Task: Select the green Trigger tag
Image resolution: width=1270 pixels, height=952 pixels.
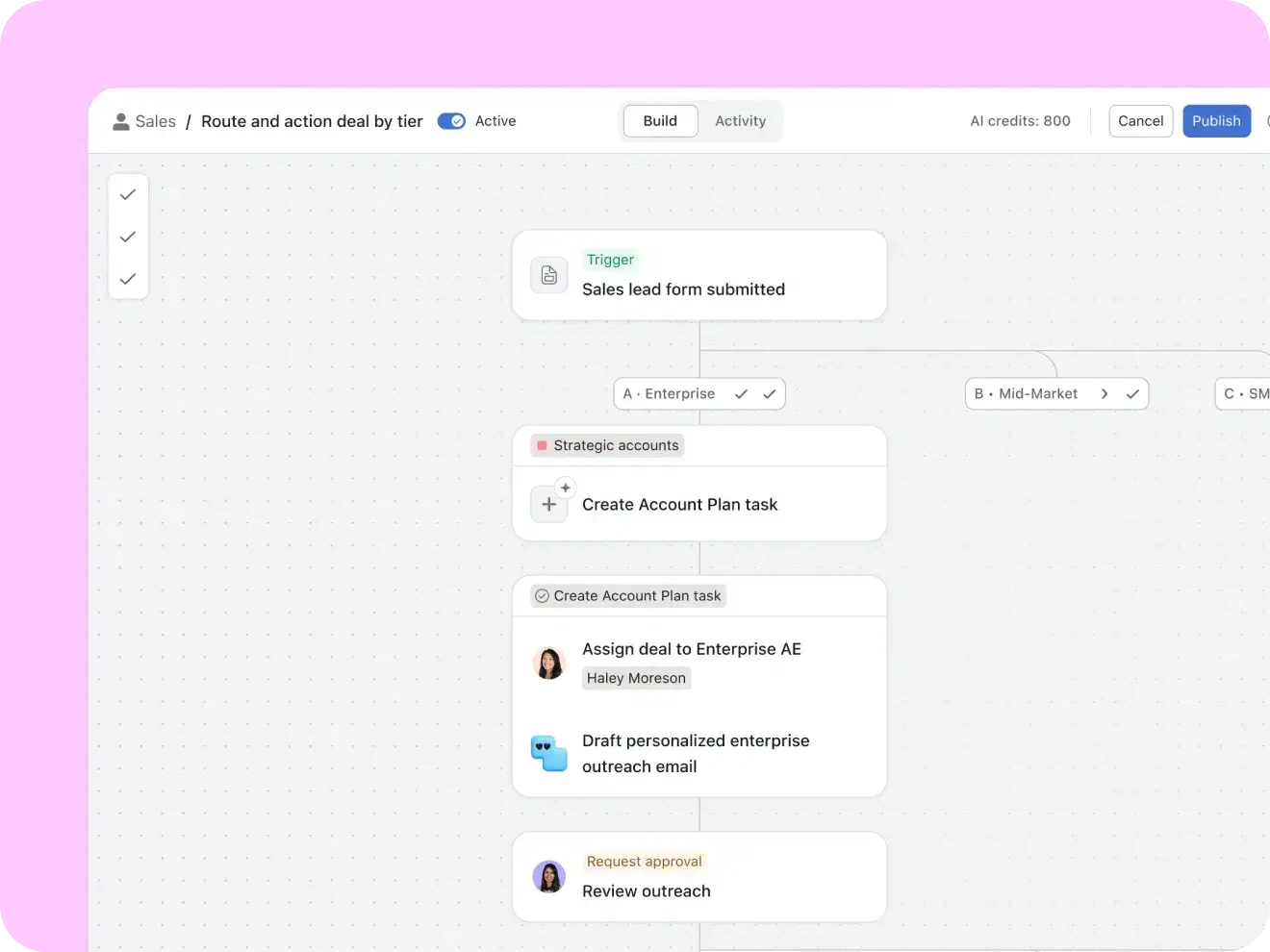Action: (610, 260)
